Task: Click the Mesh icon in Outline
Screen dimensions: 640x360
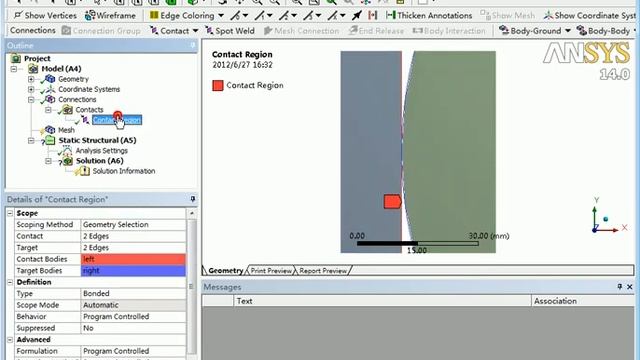Action: point(50,130)
